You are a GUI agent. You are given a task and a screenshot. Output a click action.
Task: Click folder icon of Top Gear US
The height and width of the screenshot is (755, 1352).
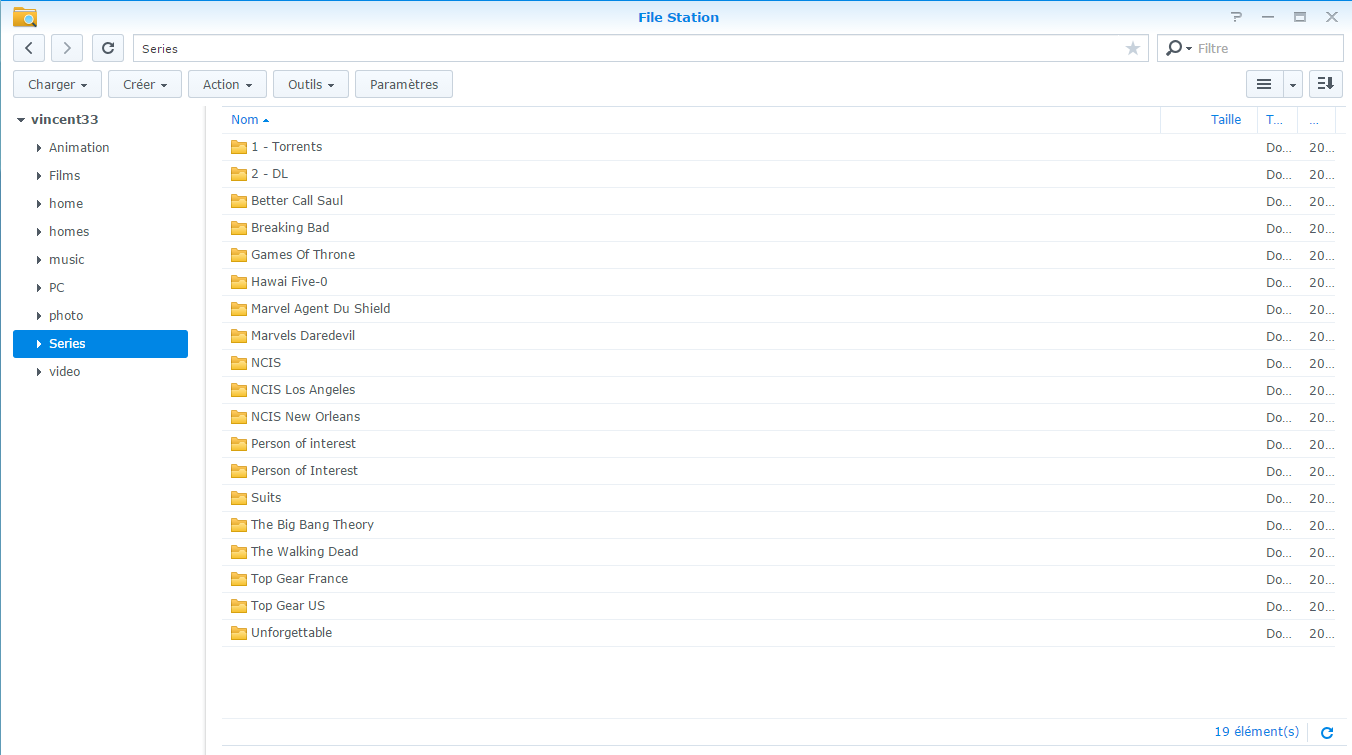tap(238, 606)
